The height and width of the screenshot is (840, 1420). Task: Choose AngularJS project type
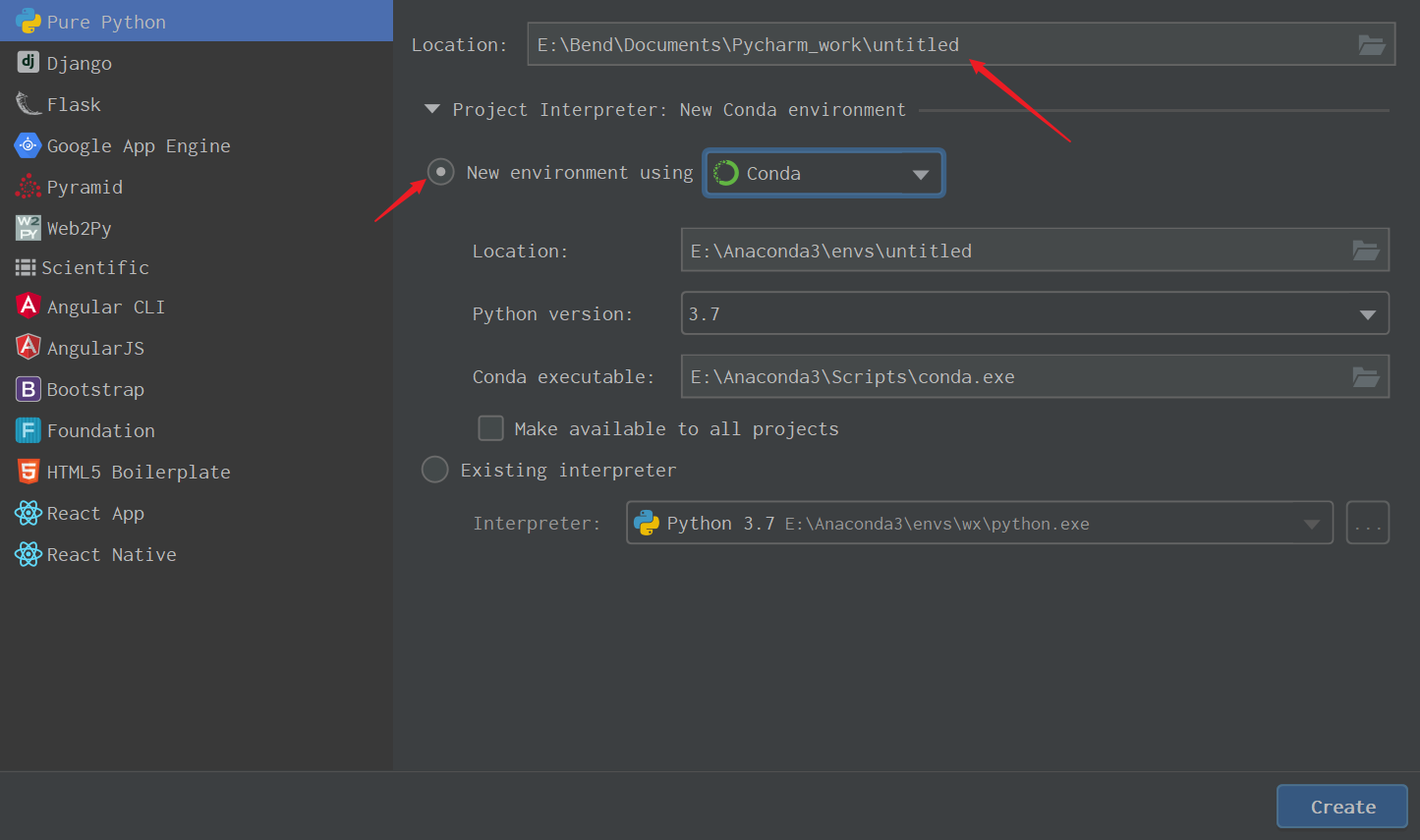[197, 347]
